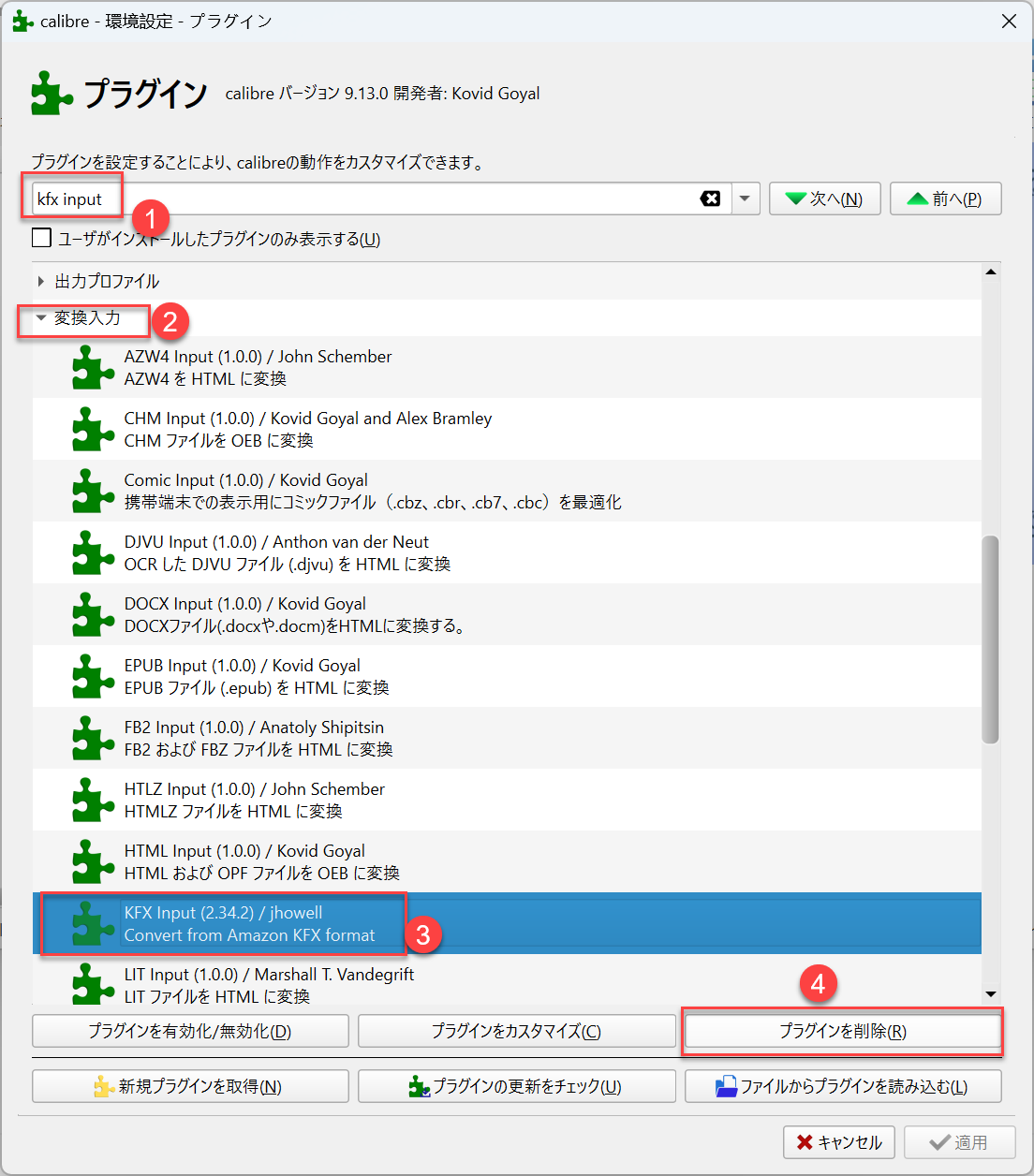
Task: Click プラグインの更新をチェック(U) button
Action: tap(516, 1086)
